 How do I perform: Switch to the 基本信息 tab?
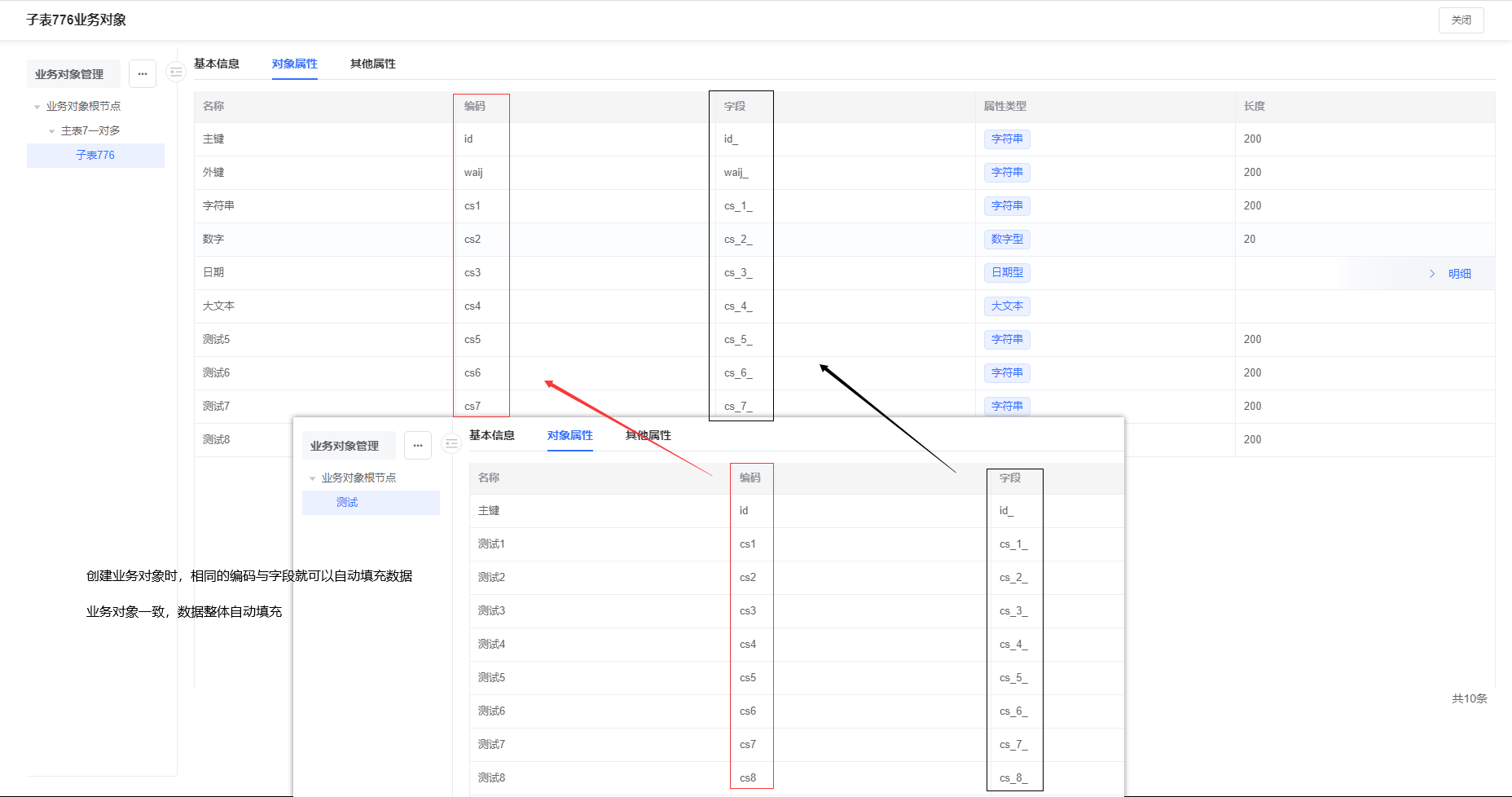pyautogui.click(x=217, y=64)
